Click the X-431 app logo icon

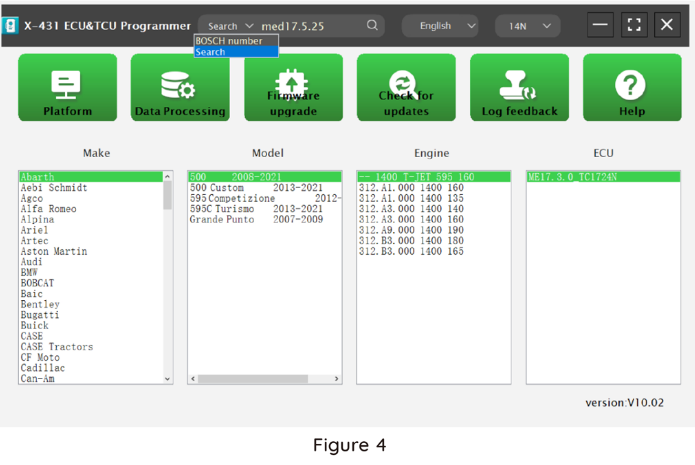(10, 26)
